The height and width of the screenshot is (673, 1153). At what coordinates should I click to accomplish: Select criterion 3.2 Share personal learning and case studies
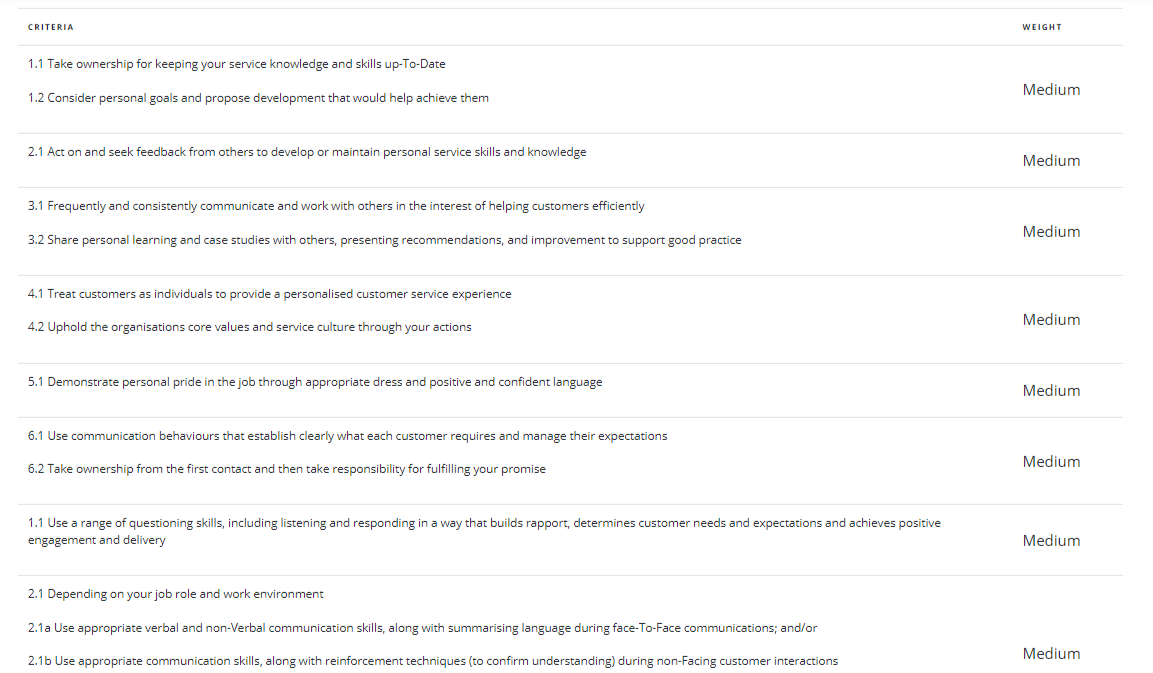384,240
